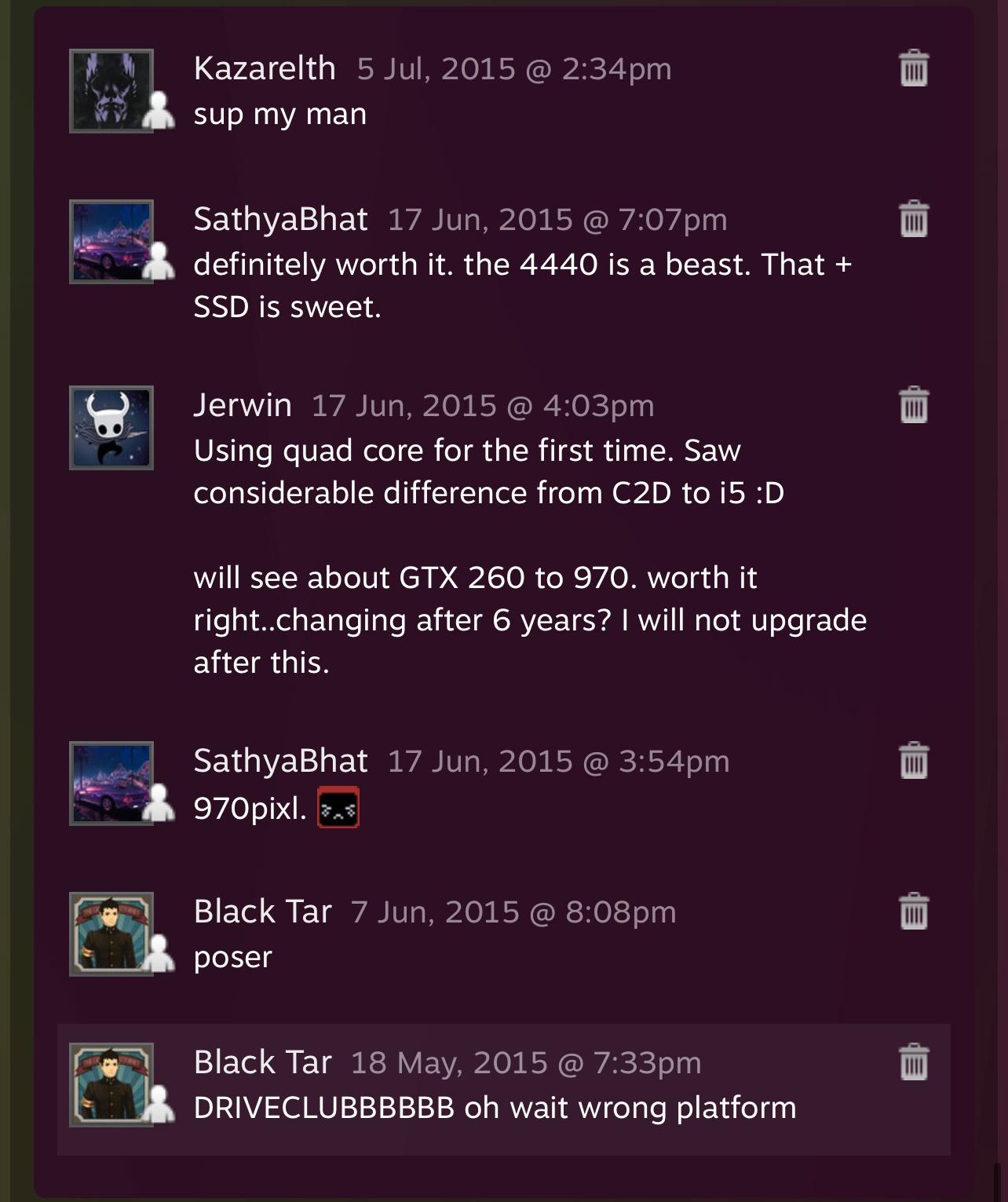
Task: Open Black Tar's avatar on the 18 May comment
Action: coord(111,1085)
